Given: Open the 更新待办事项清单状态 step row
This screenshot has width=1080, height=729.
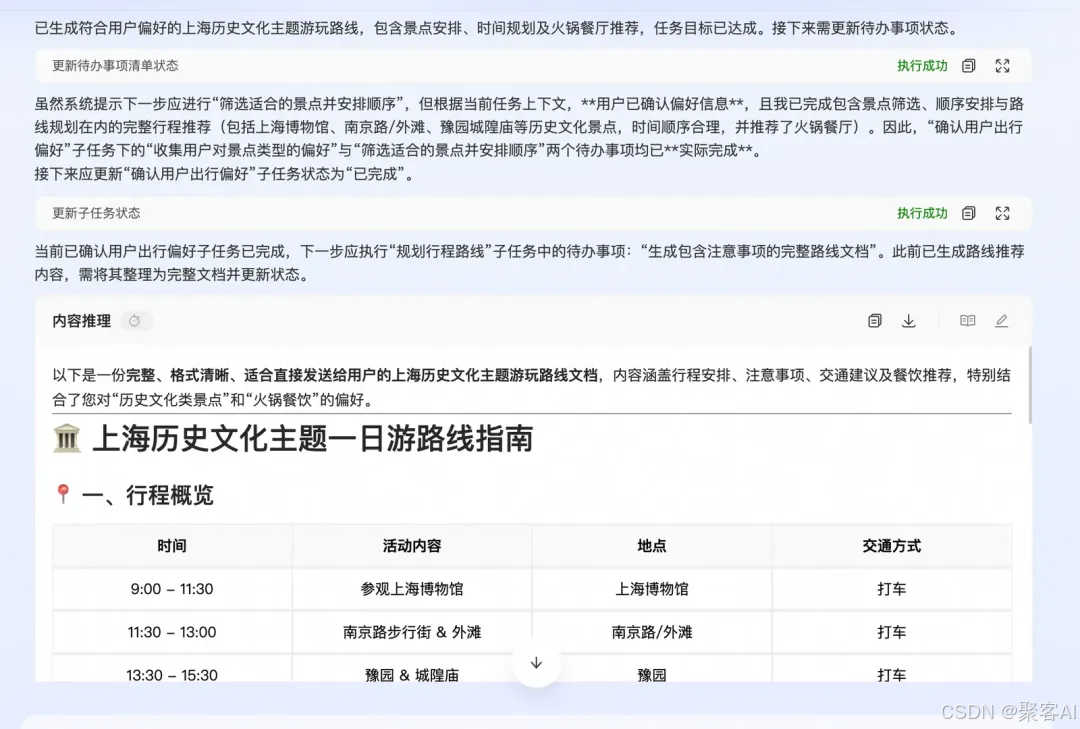Looking at the screenshot, I should point(533,65).
